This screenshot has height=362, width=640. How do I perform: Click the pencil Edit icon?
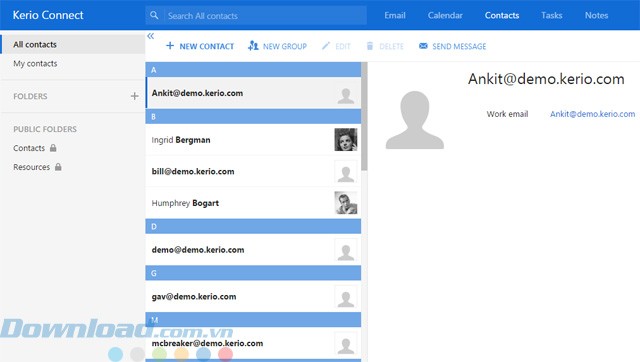pos(325,46)
